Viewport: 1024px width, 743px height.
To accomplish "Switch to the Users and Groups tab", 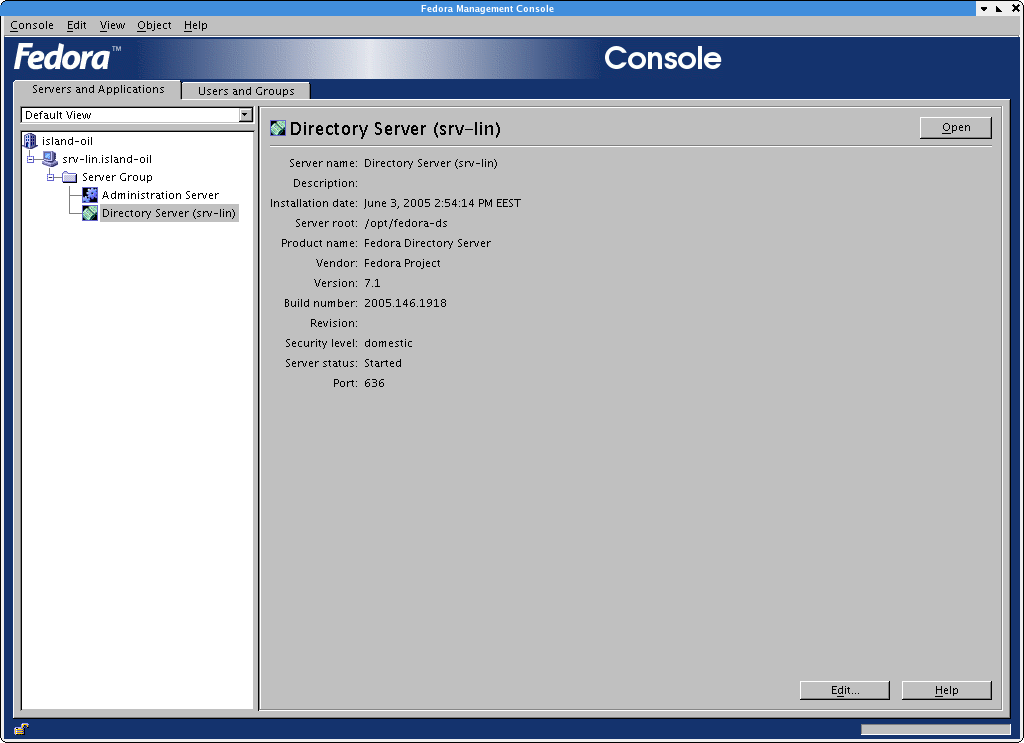I will pos(246,91).
